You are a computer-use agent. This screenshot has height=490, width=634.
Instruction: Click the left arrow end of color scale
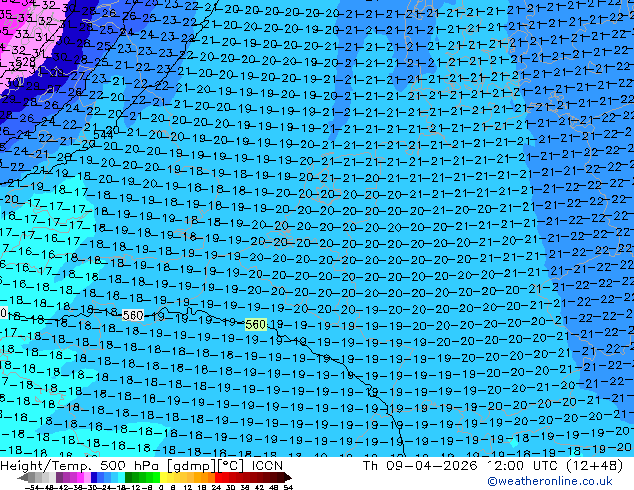click(x=22, y=478)
